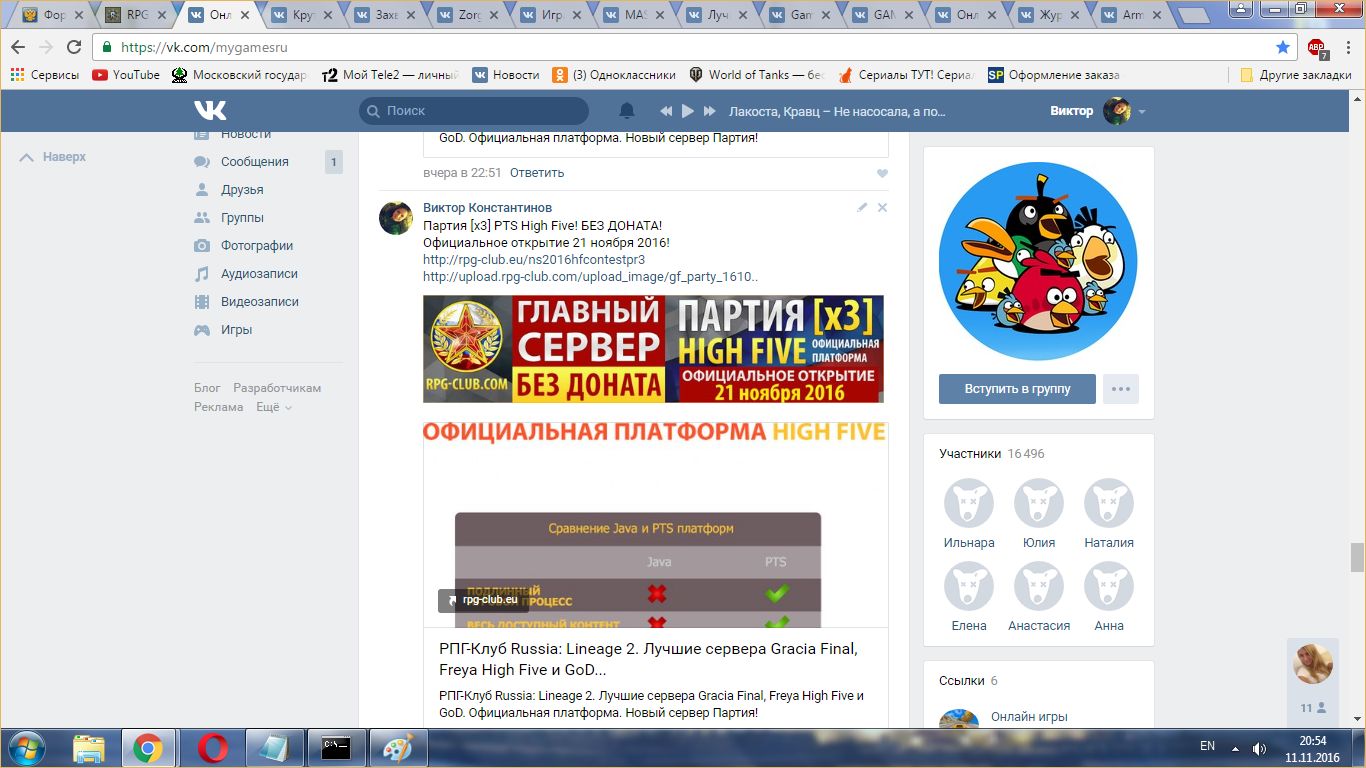Click Ответить under the comment
Viewport: 1366px width, 768px height.
(537, 173)
